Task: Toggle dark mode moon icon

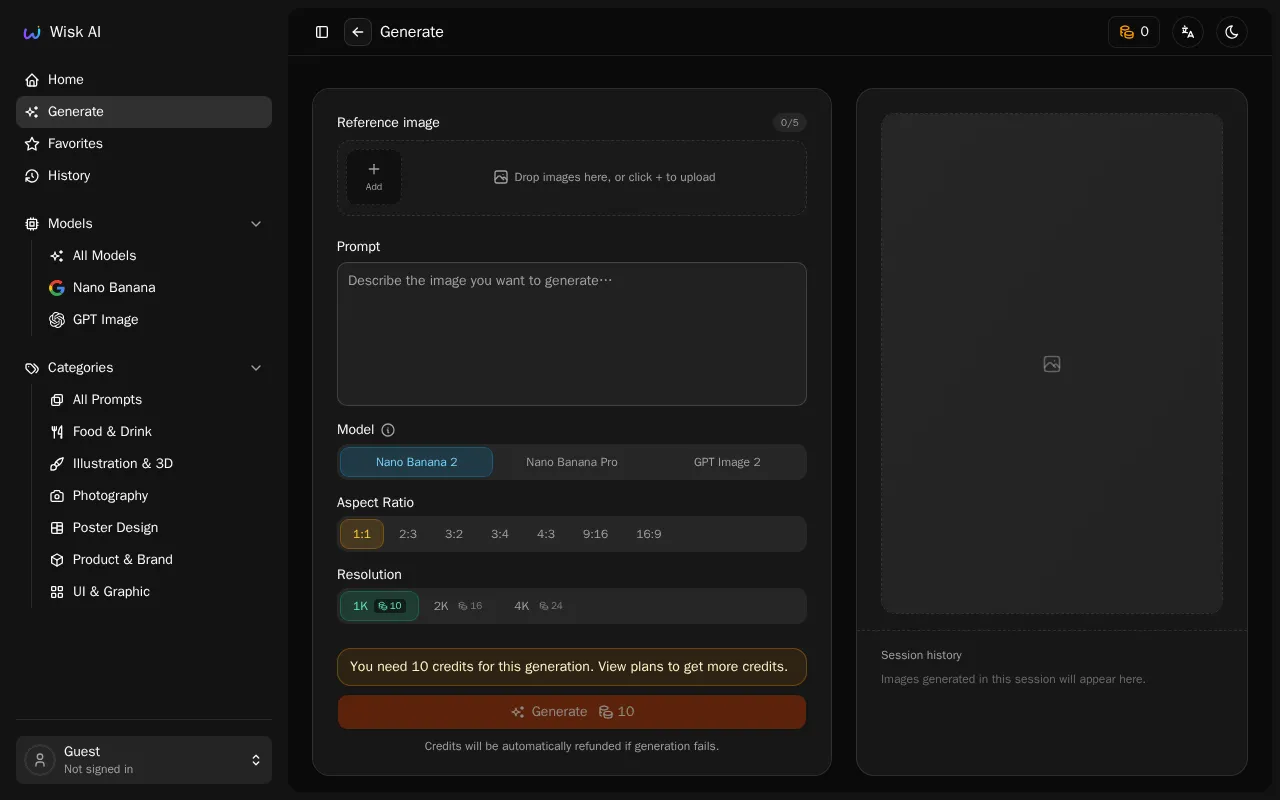Action: point(1232,32)
